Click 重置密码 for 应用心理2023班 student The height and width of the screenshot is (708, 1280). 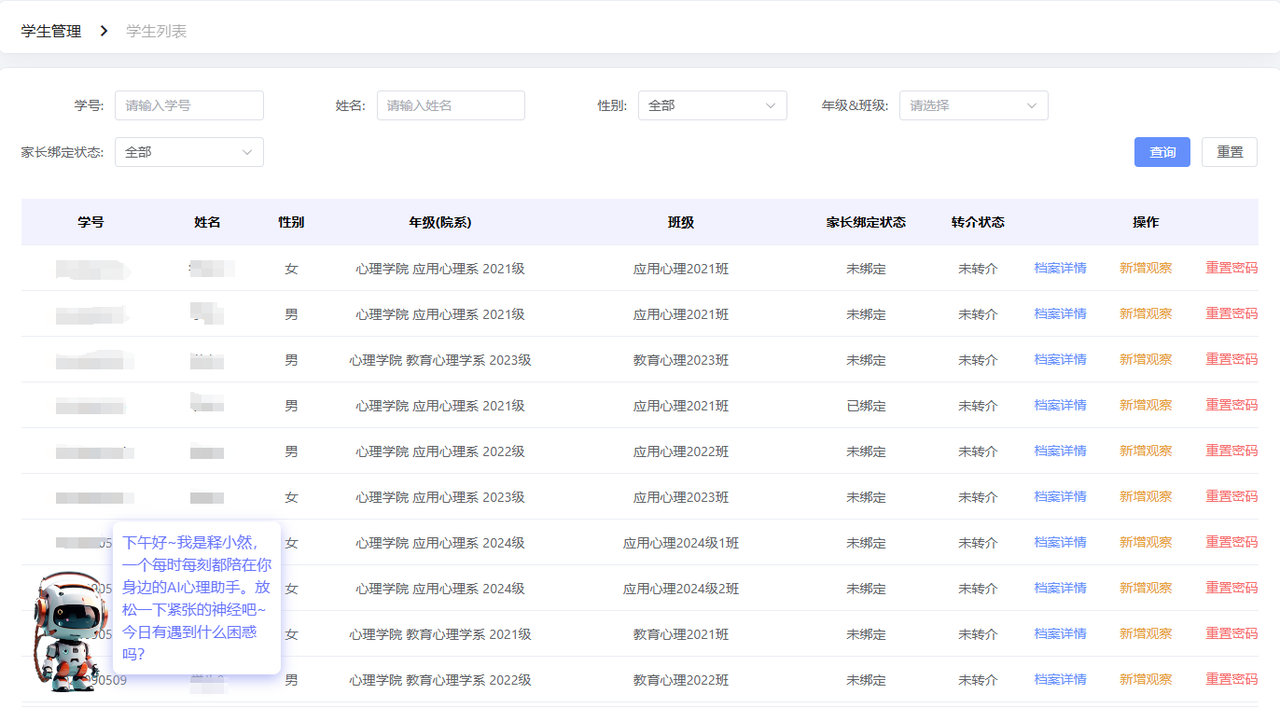pyautogui.click(x=1232, y=497)
